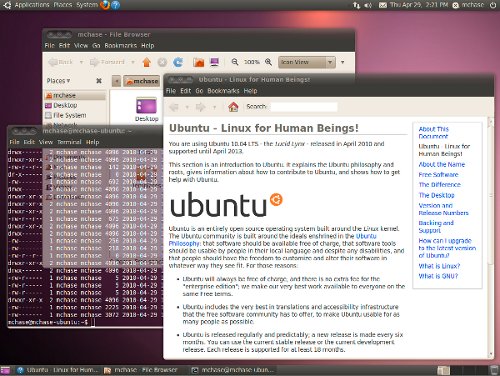Viewport: 500px width, 376px height.
Task: Open Back history dropdown in Help window
Action: tap(187, 107)
